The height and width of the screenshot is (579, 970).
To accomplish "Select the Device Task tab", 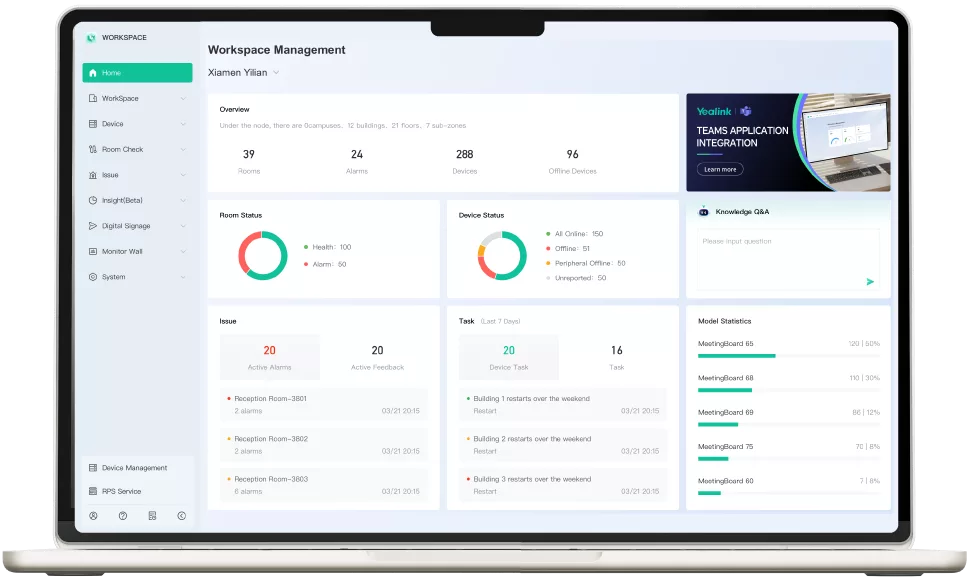I will [x=509, y=357].
